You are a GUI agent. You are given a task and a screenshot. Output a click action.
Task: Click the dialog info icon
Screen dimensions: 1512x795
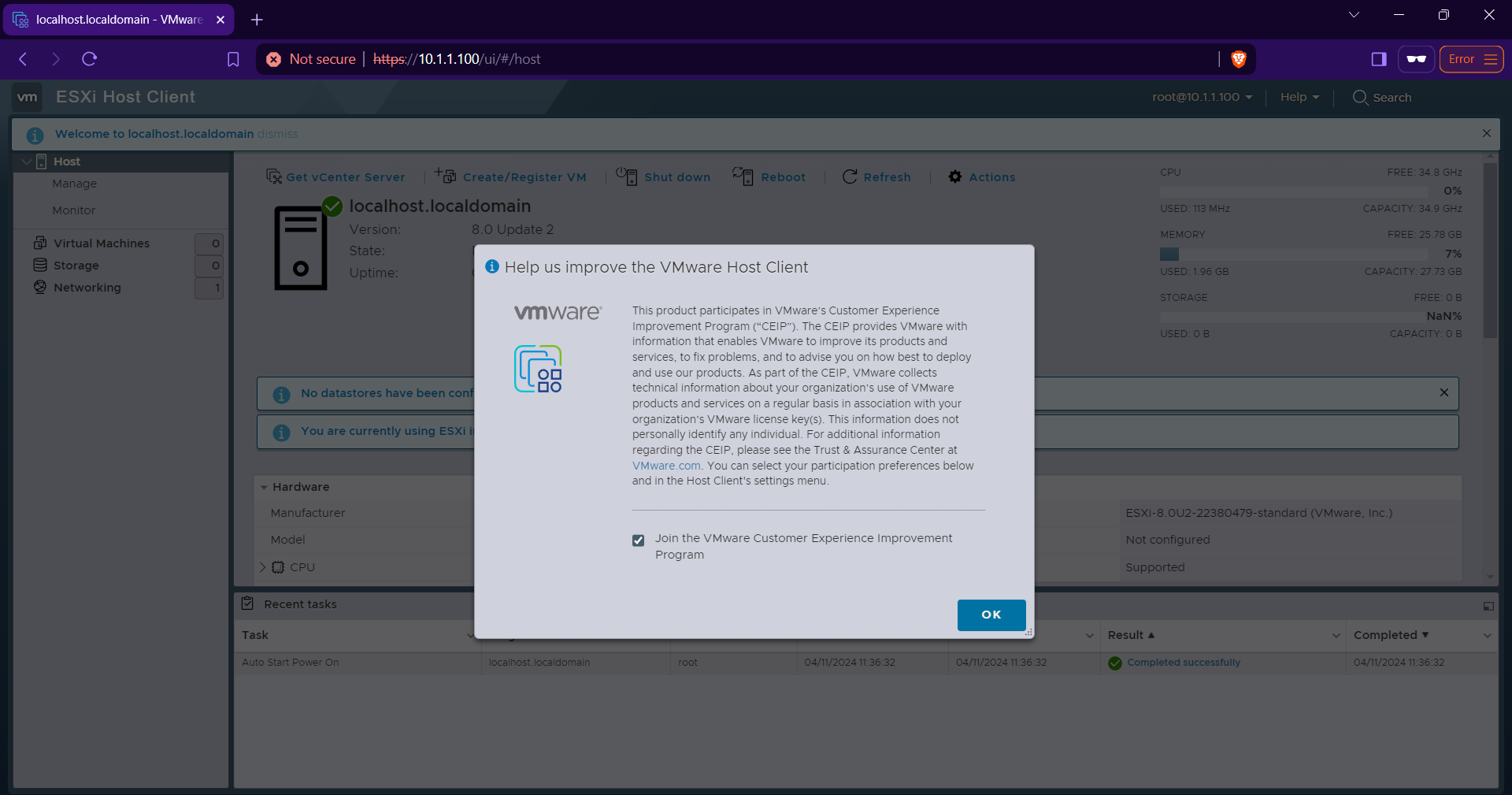point(492,266)
